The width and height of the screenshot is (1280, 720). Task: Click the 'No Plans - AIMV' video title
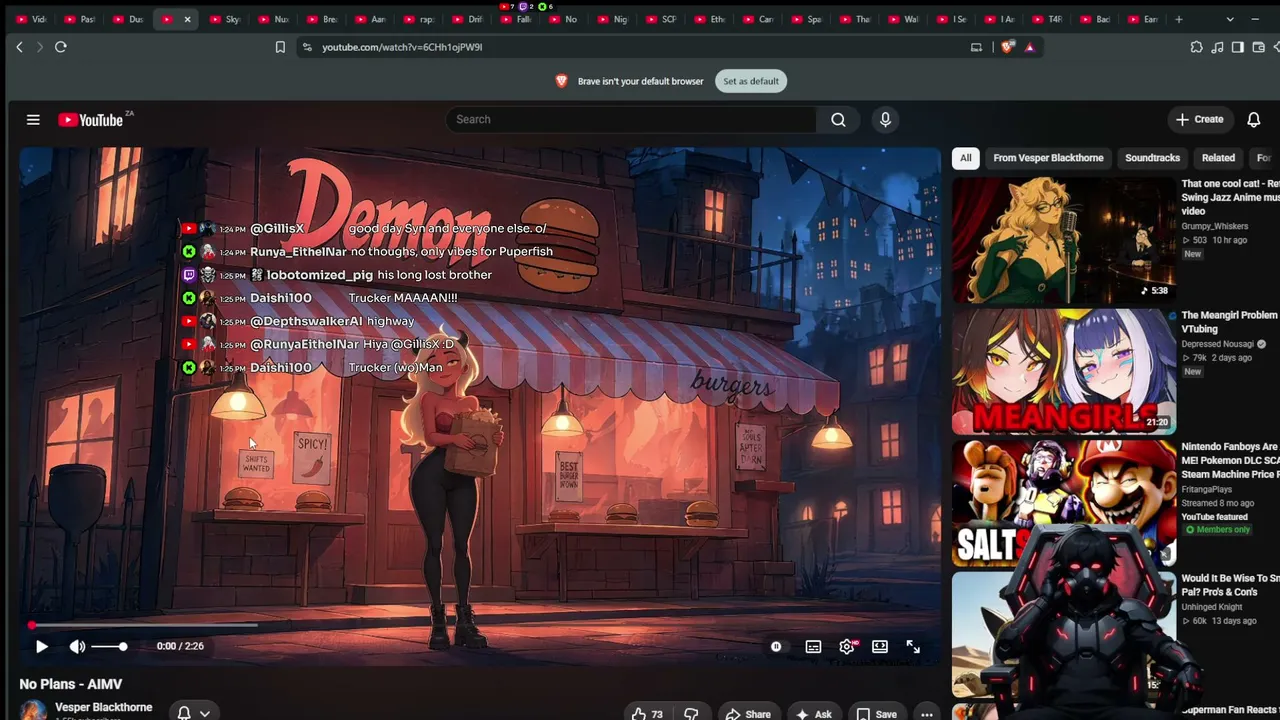(71, 684)
